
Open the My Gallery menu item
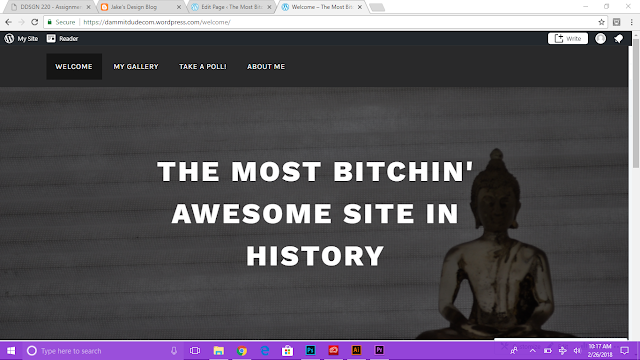click(x=136, y=67)
